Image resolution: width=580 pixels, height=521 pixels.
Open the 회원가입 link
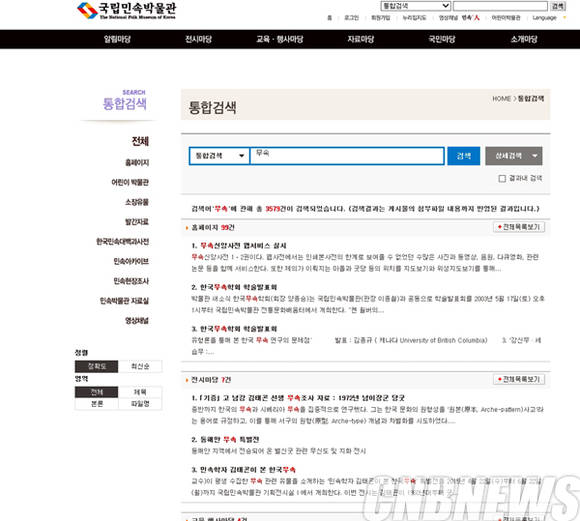381,18
